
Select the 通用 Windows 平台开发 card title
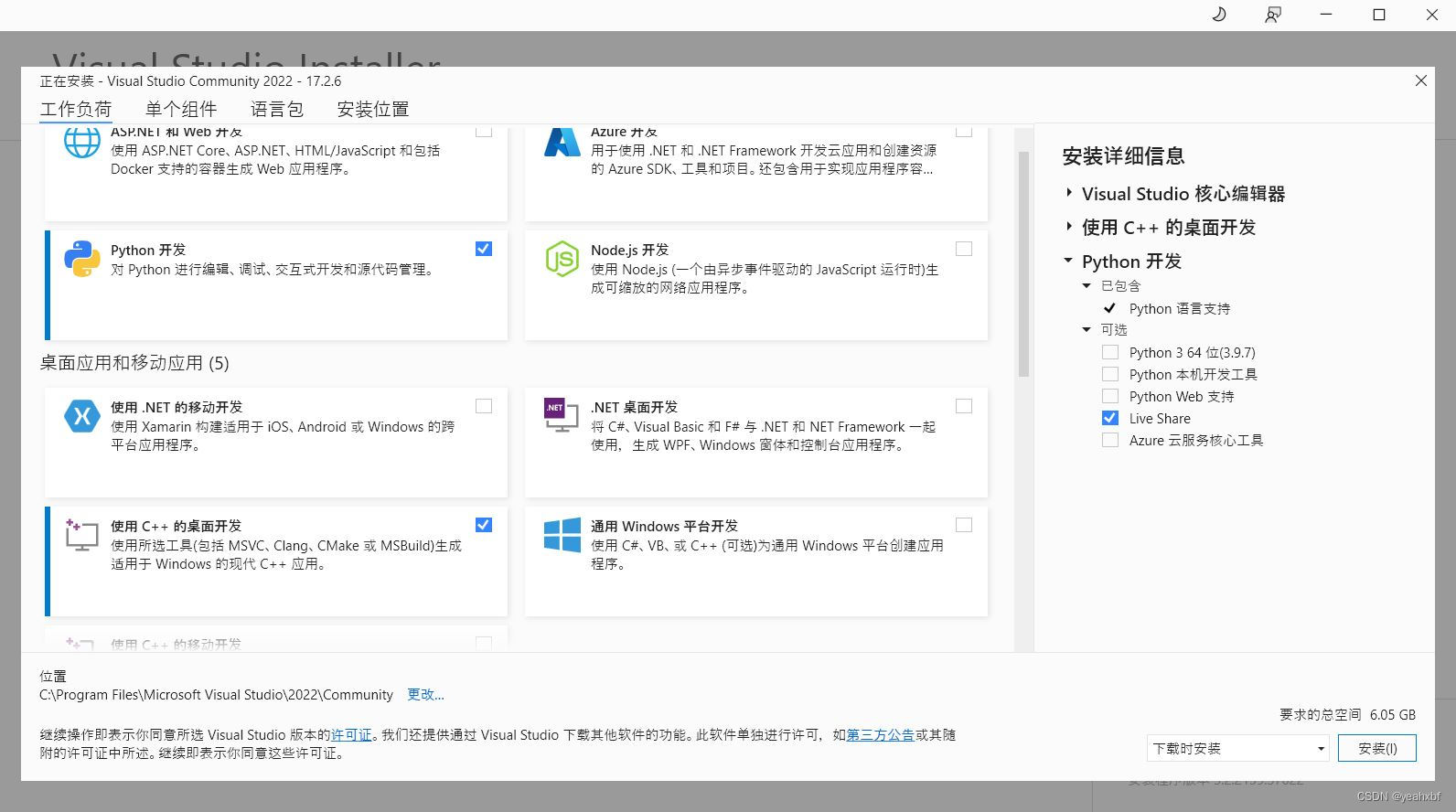[664, 526]
